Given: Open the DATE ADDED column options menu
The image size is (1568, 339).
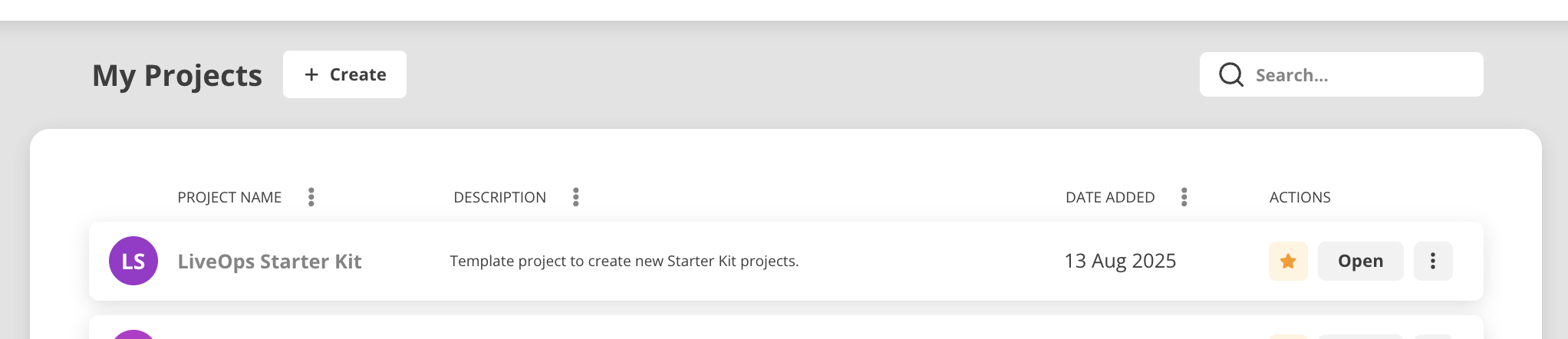Looking at the screenshot, I should (1184, 197).
